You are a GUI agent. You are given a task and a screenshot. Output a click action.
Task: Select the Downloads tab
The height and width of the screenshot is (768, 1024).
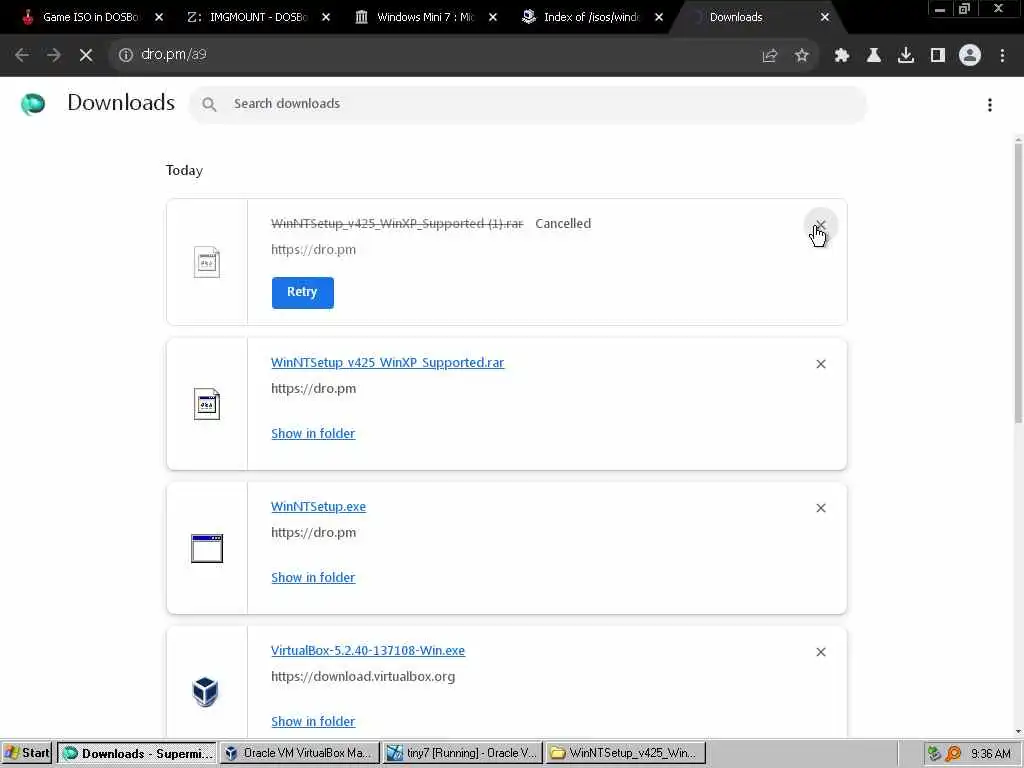point(735,17)
